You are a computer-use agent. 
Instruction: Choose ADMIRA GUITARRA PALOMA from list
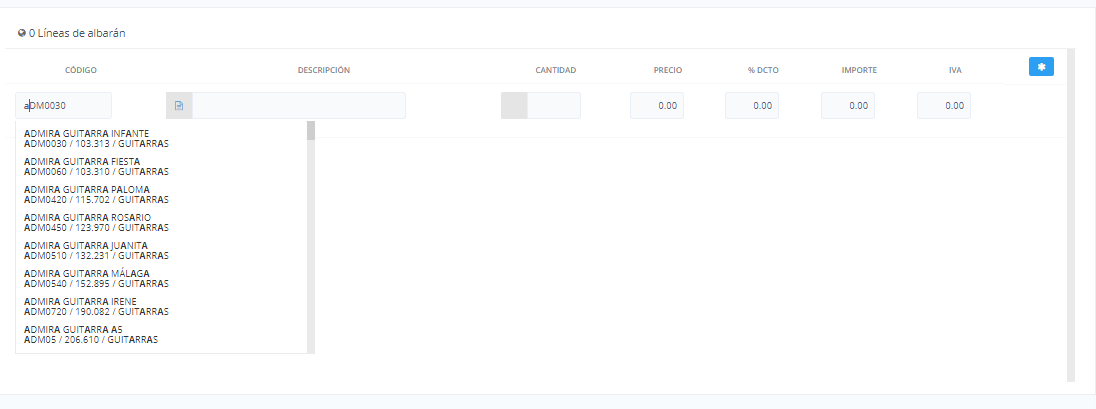click(x=161, y=194)
